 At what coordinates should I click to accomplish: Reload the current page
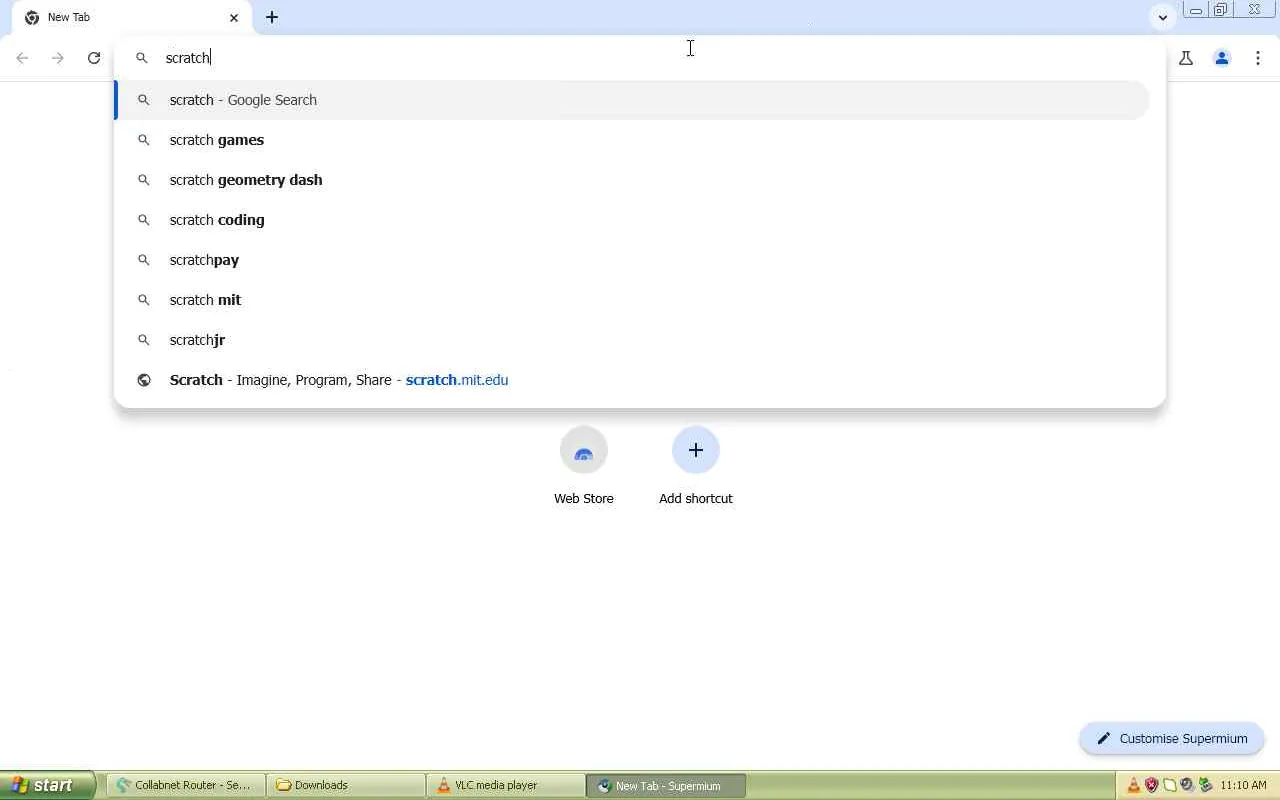[x=94, y=58]
